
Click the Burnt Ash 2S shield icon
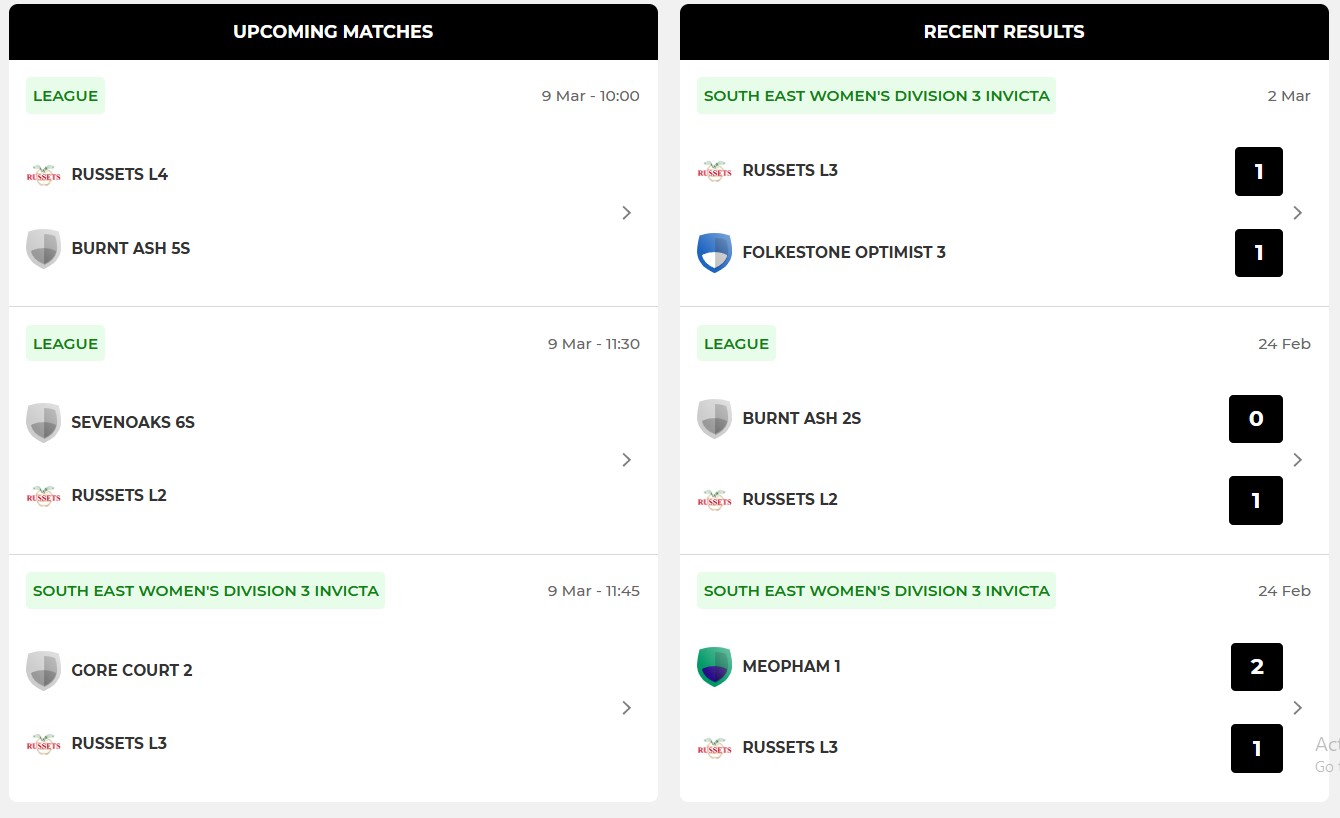(x=714, y=419)
